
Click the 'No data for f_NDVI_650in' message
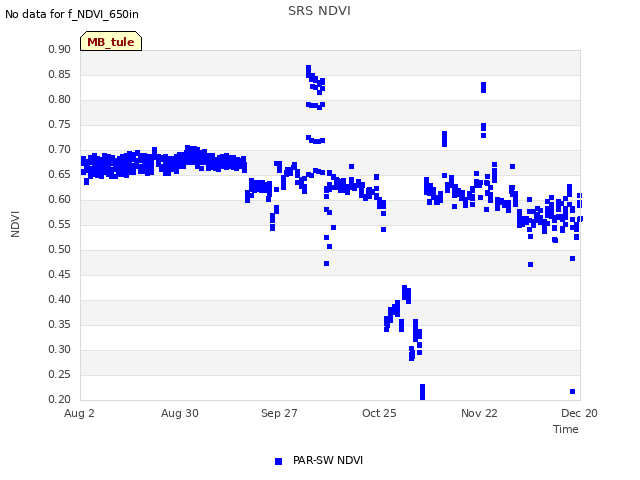(72, 14)
